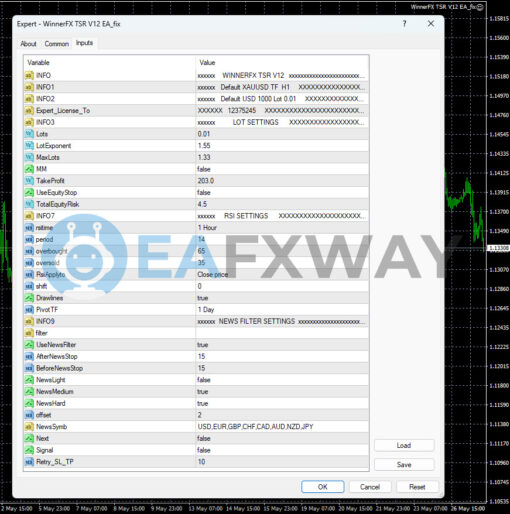Click the icon beside AfterNewsStop
Viewport: 510px width, 514px height.
coord(29,357)
